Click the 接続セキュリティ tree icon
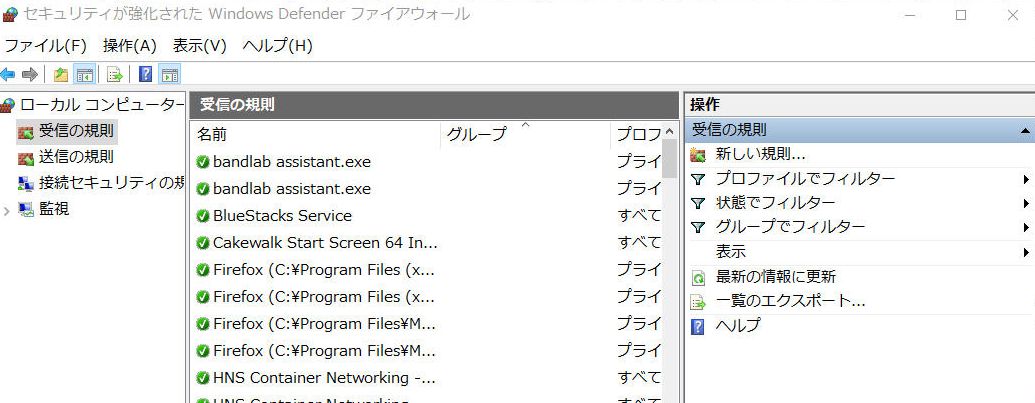The height and width of the screenshot is (403, 1035). point(26,183)
